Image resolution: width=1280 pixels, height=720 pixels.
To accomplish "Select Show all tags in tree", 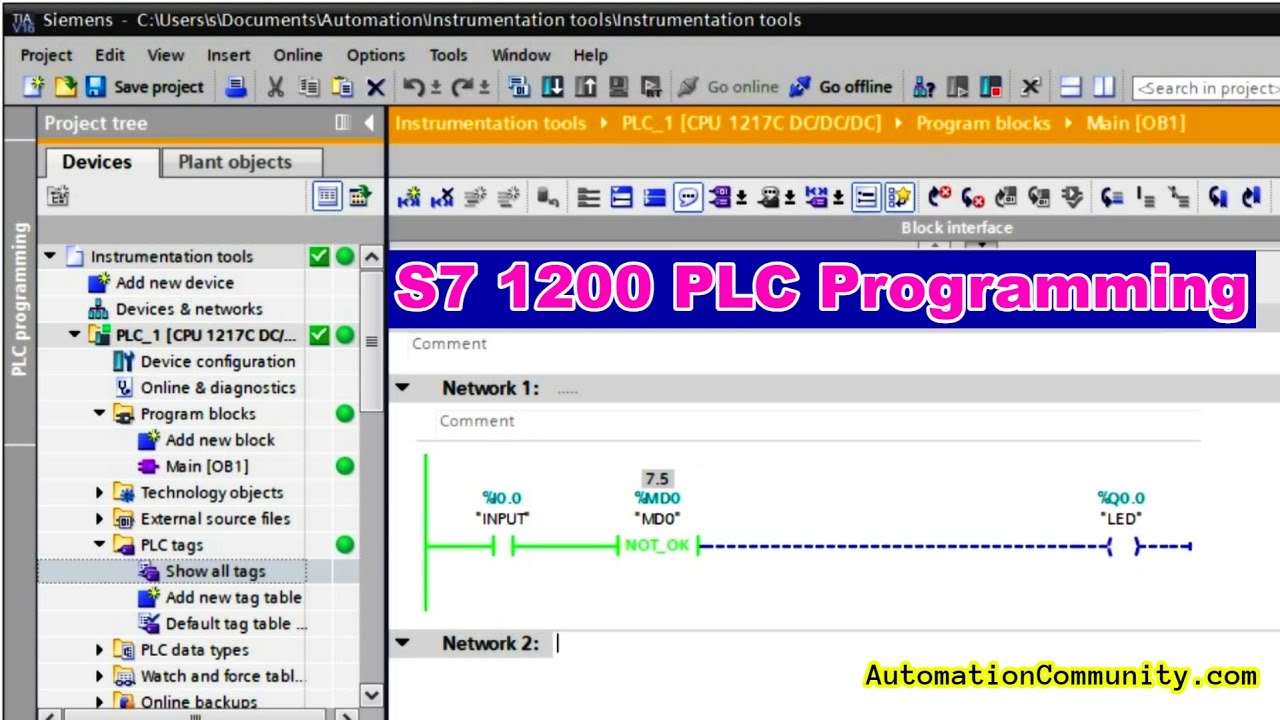I will pos(215,571).
